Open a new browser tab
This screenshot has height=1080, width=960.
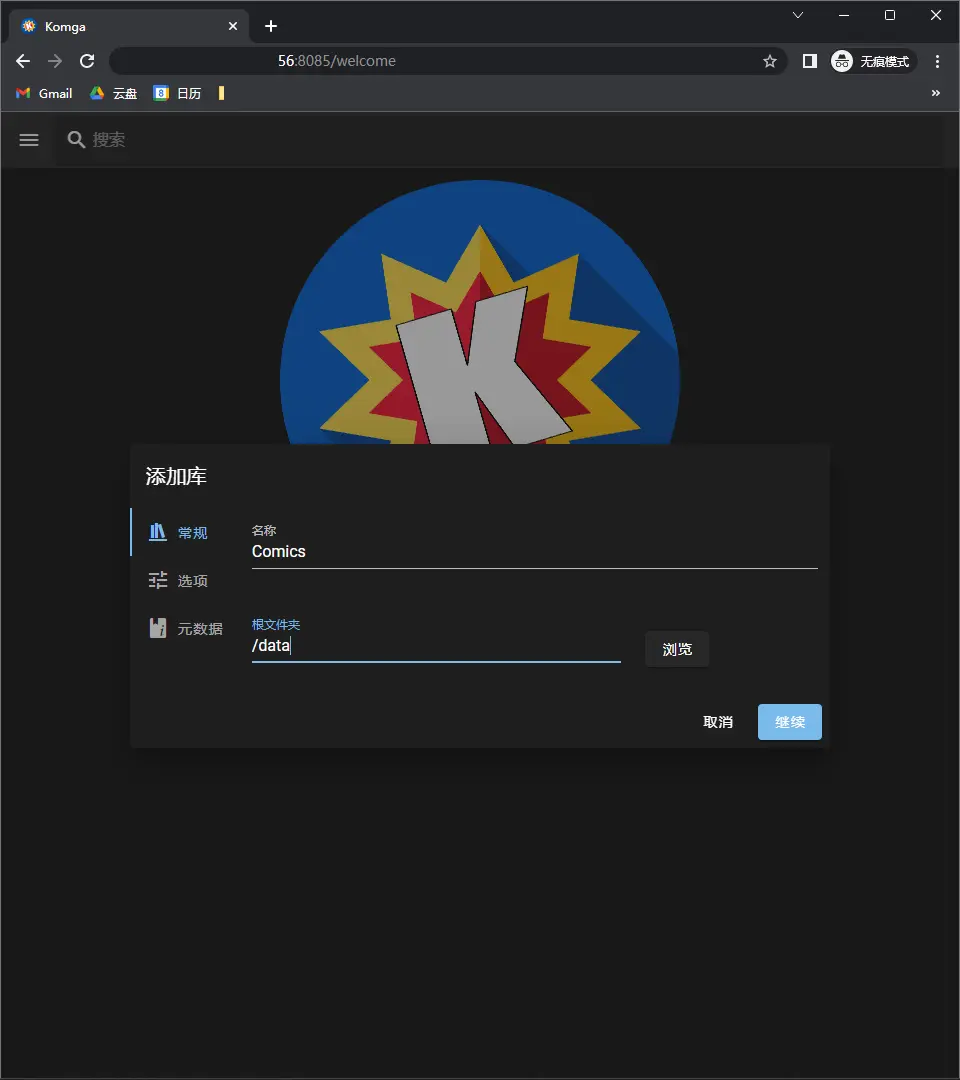coord(271,26)
